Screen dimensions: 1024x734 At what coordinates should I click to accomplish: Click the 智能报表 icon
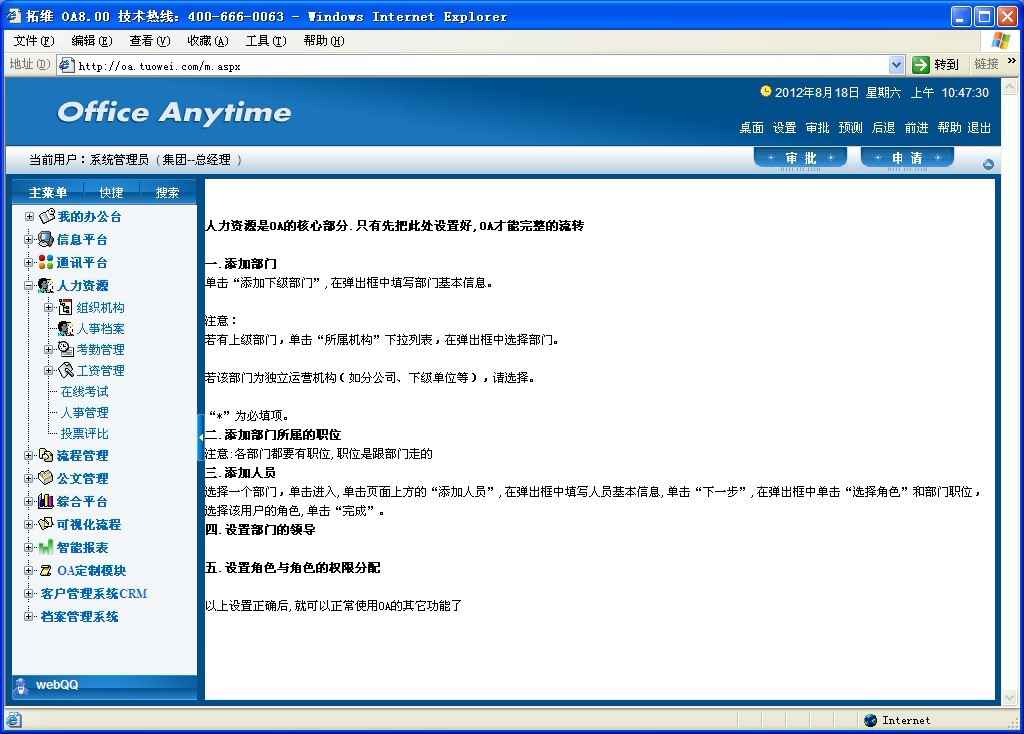click(46, 547)
